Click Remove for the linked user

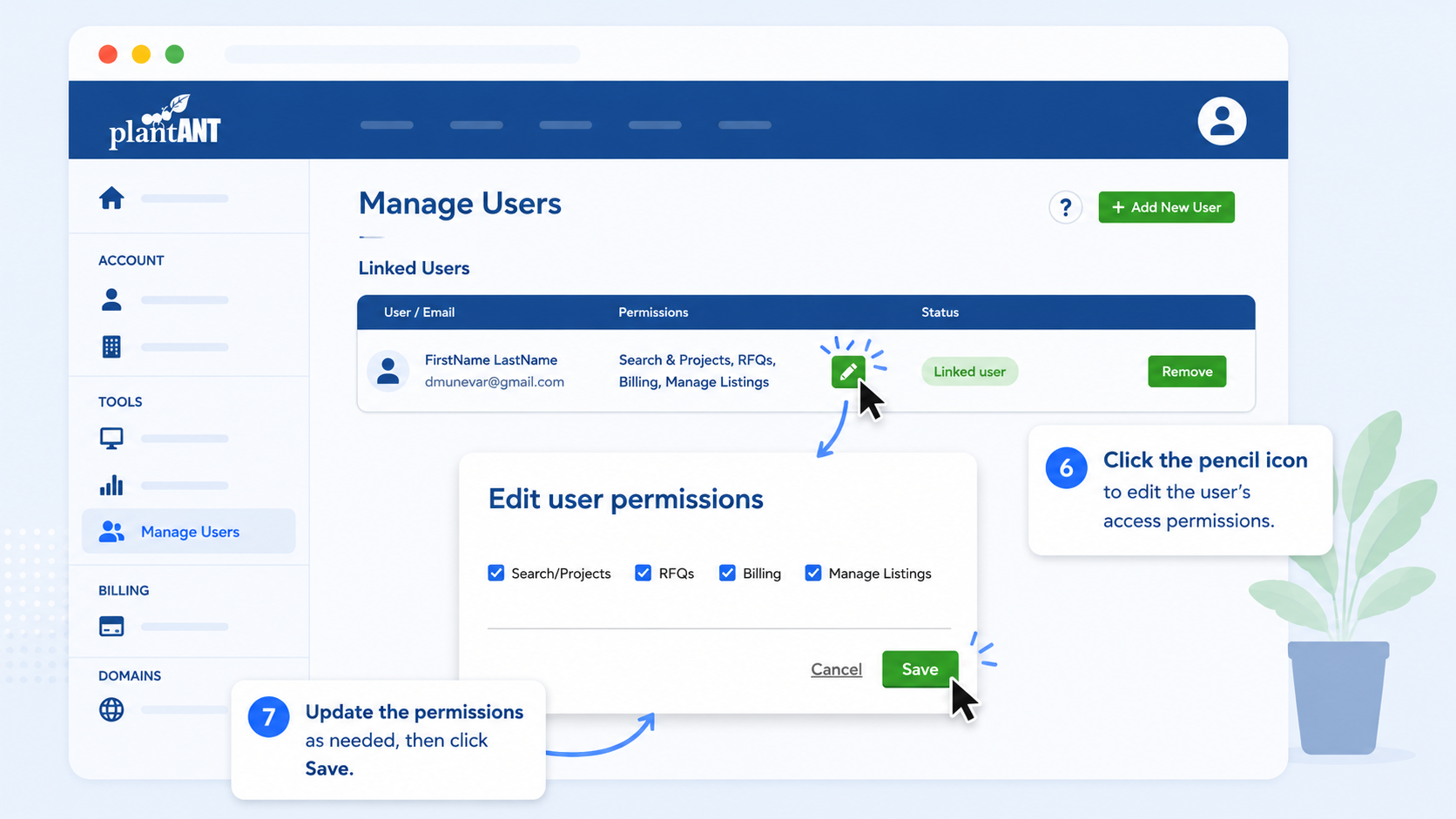coord(1187,372)
